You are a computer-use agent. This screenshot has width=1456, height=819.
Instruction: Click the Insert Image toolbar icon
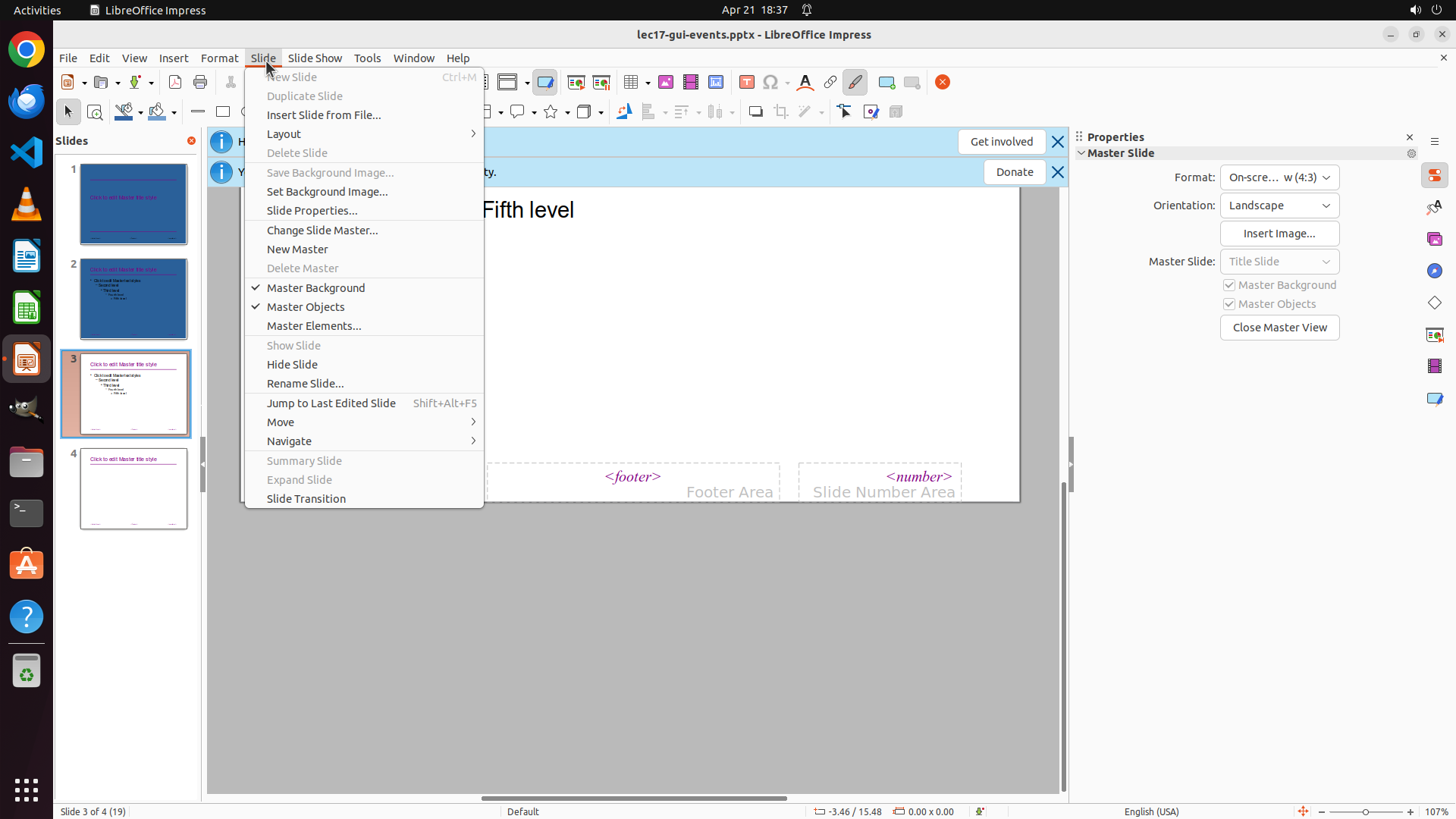click(x=665, y=83)
